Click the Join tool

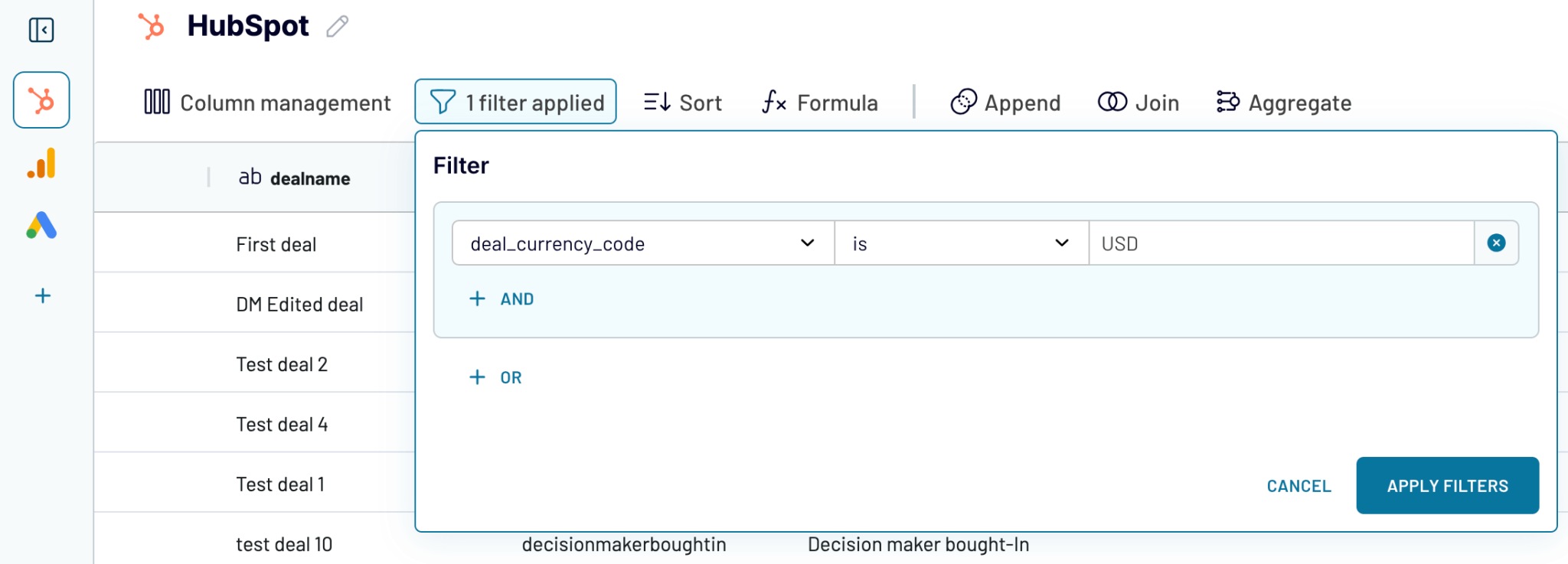pos(1138,102)
